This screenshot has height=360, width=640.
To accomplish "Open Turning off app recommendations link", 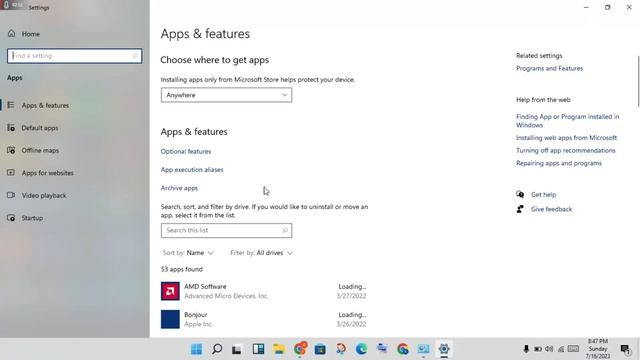I will (565, 151).
